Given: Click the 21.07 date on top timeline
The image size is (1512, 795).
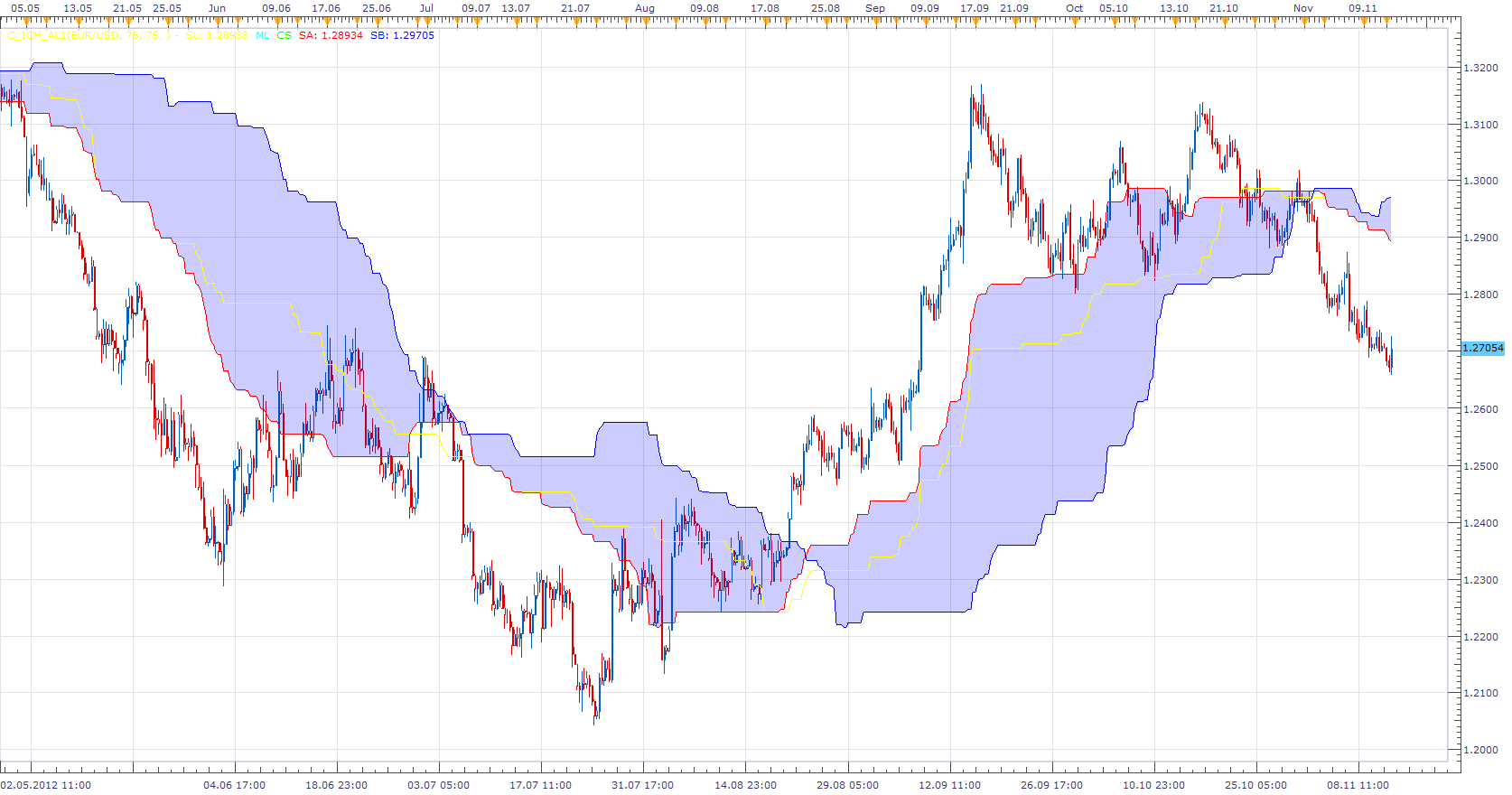Looking at the screenshot, I should click(x=575, y=8).
